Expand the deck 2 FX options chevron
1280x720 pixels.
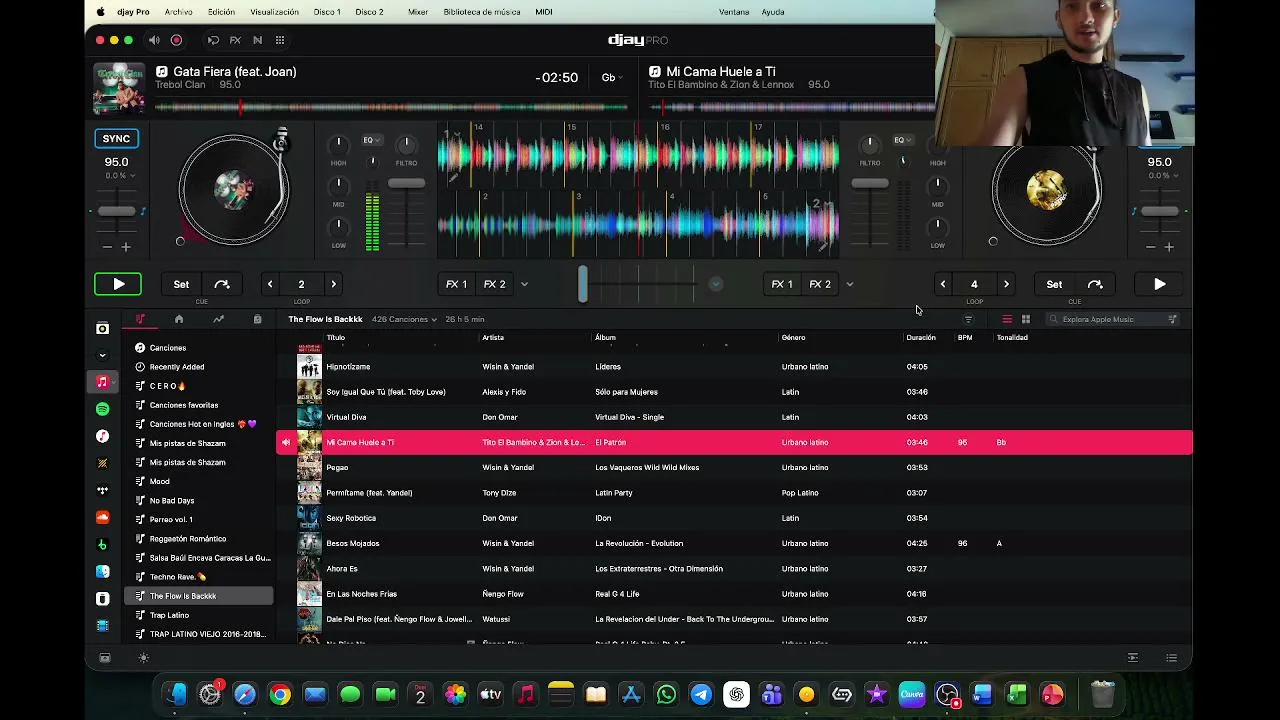tap(850, 284)
